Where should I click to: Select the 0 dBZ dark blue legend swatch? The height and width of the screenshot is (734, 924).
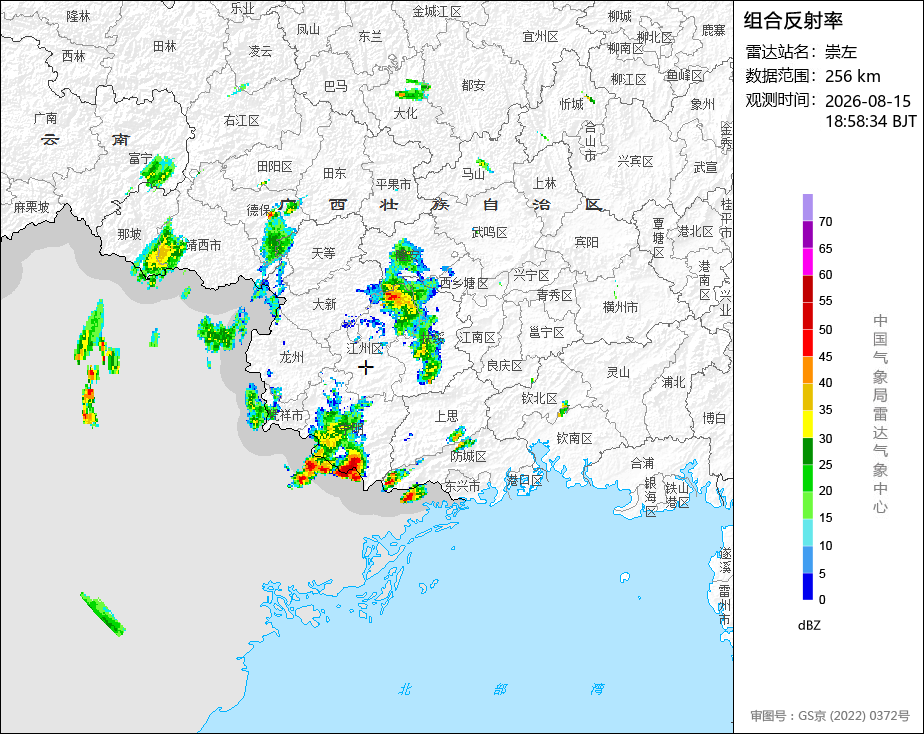[807, 587]
